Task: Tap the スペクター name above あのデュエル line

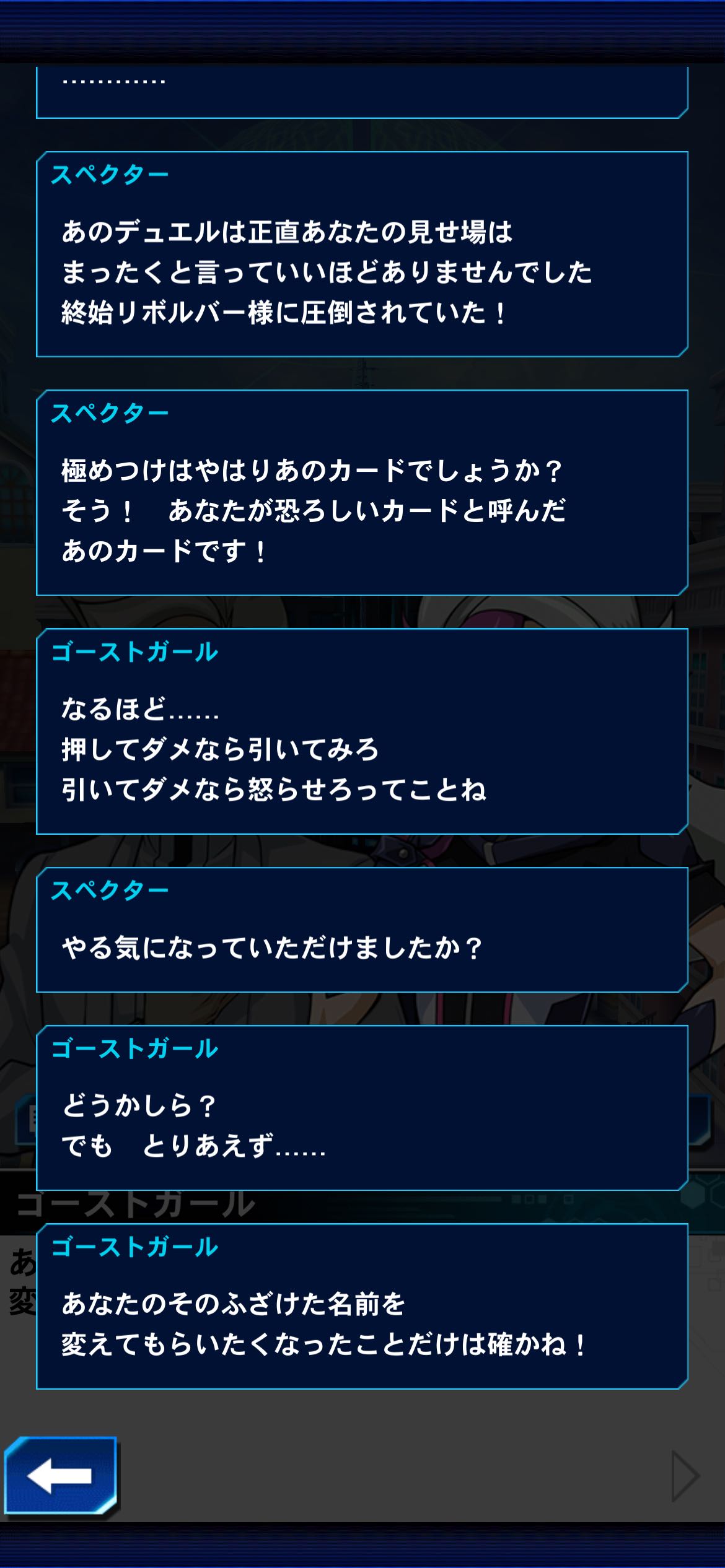Action: pyautogui.click(x=110, y=175)
